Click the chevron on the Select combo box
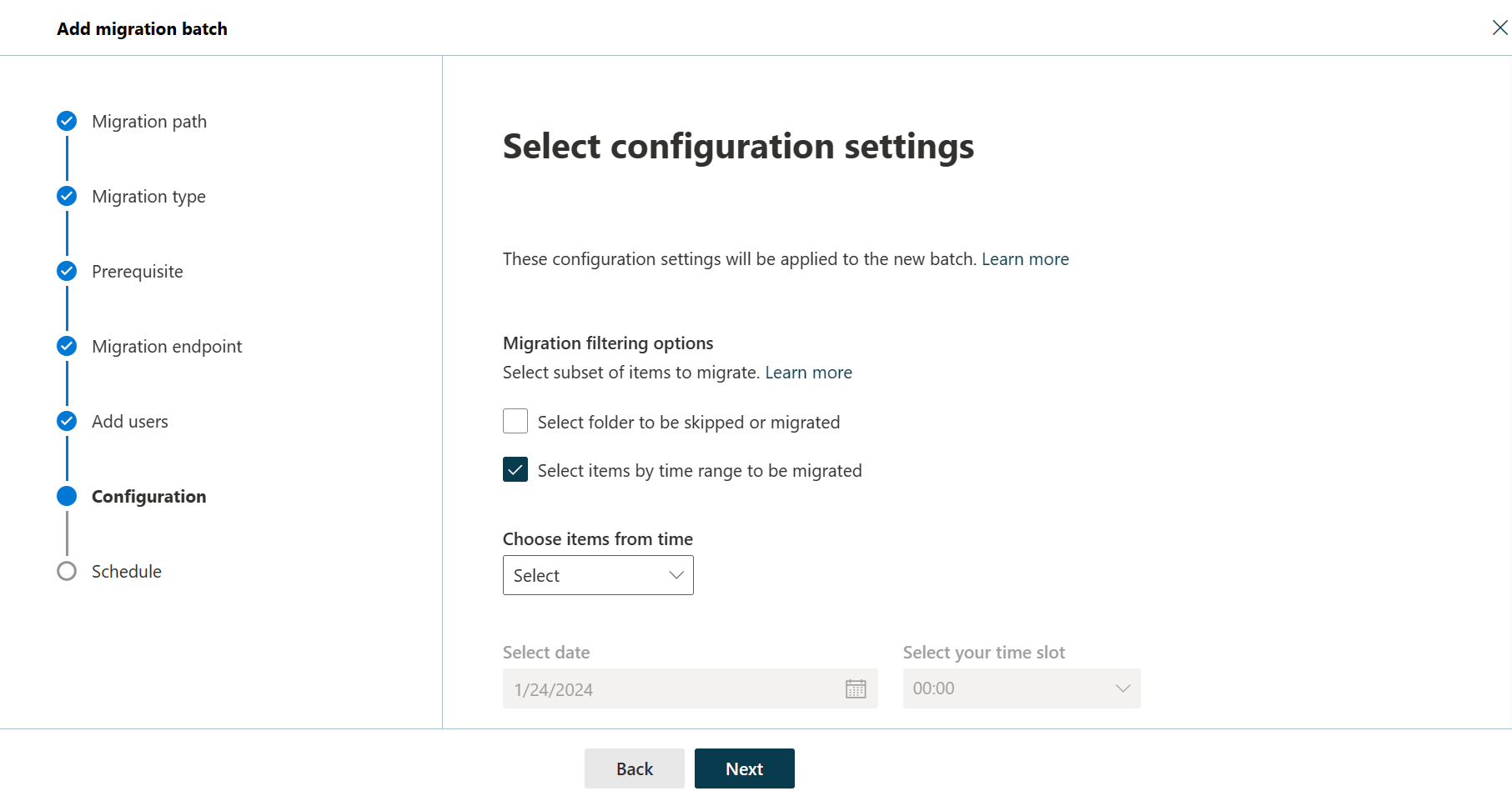The height and width of the screenshot is (791, 1512). [675, 575]
